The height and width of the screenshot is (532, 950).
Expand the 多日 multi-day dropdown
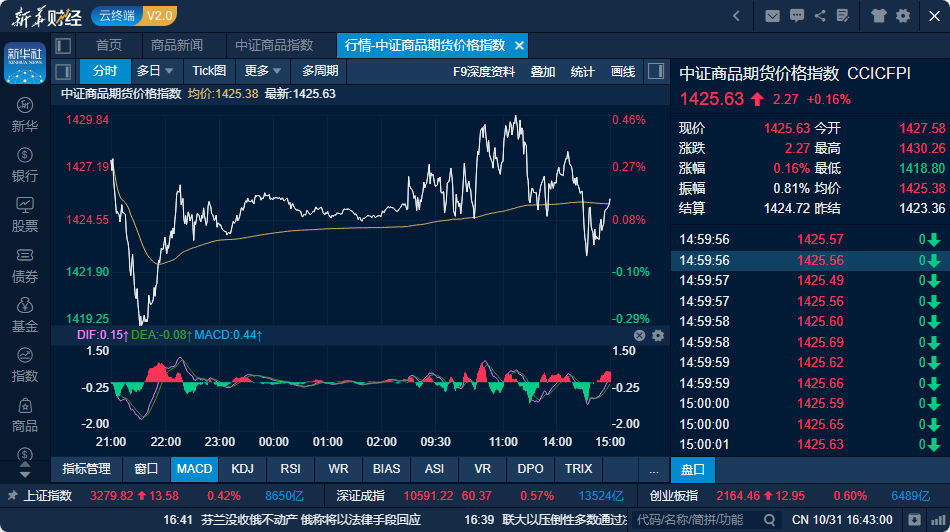pyautogui.click(x=155, y=71)
